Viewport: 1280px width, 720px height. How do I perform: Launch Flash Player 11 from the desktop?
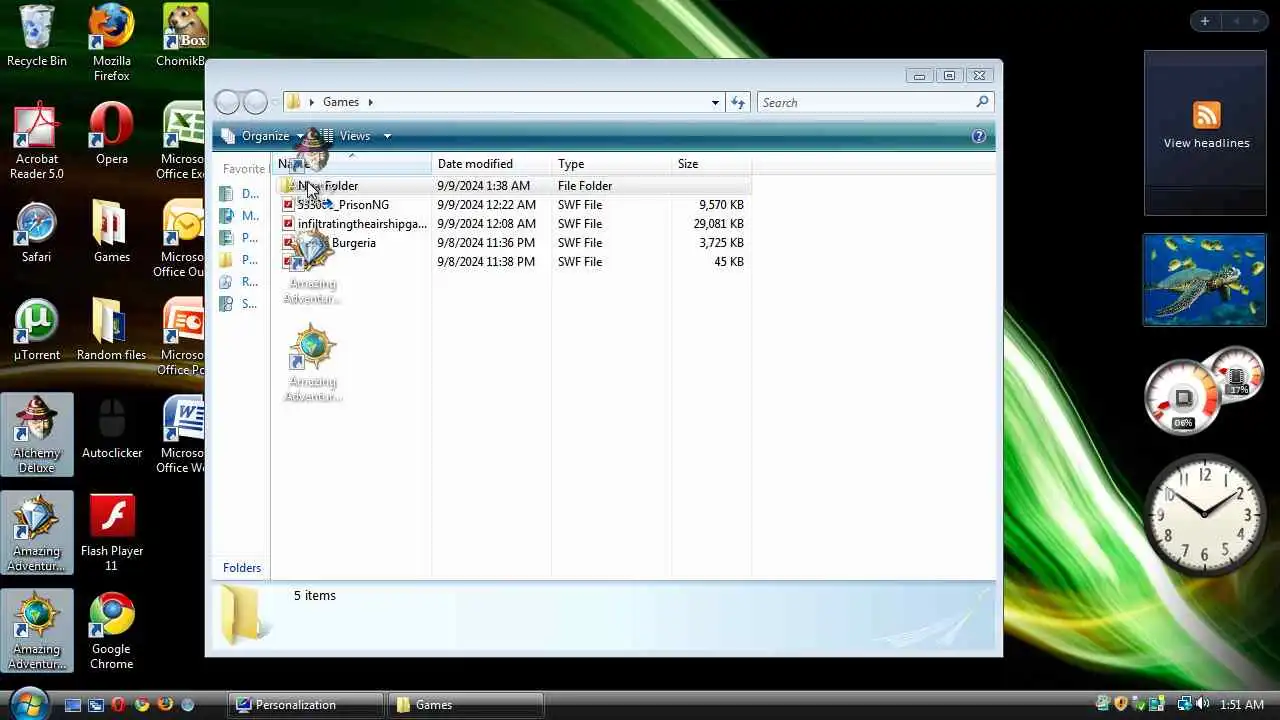111,533
